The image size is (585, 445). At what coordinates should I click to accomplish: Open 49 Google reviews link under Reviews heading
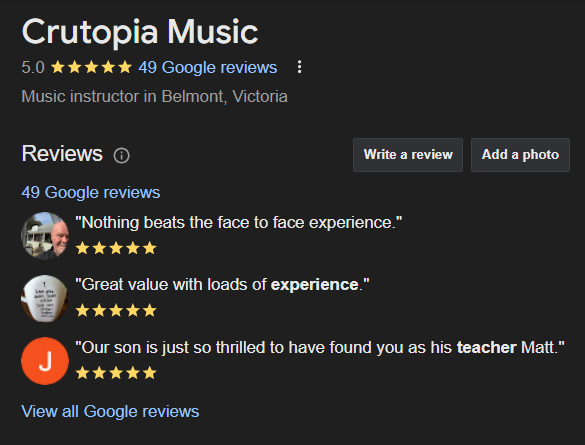point(91,192)
